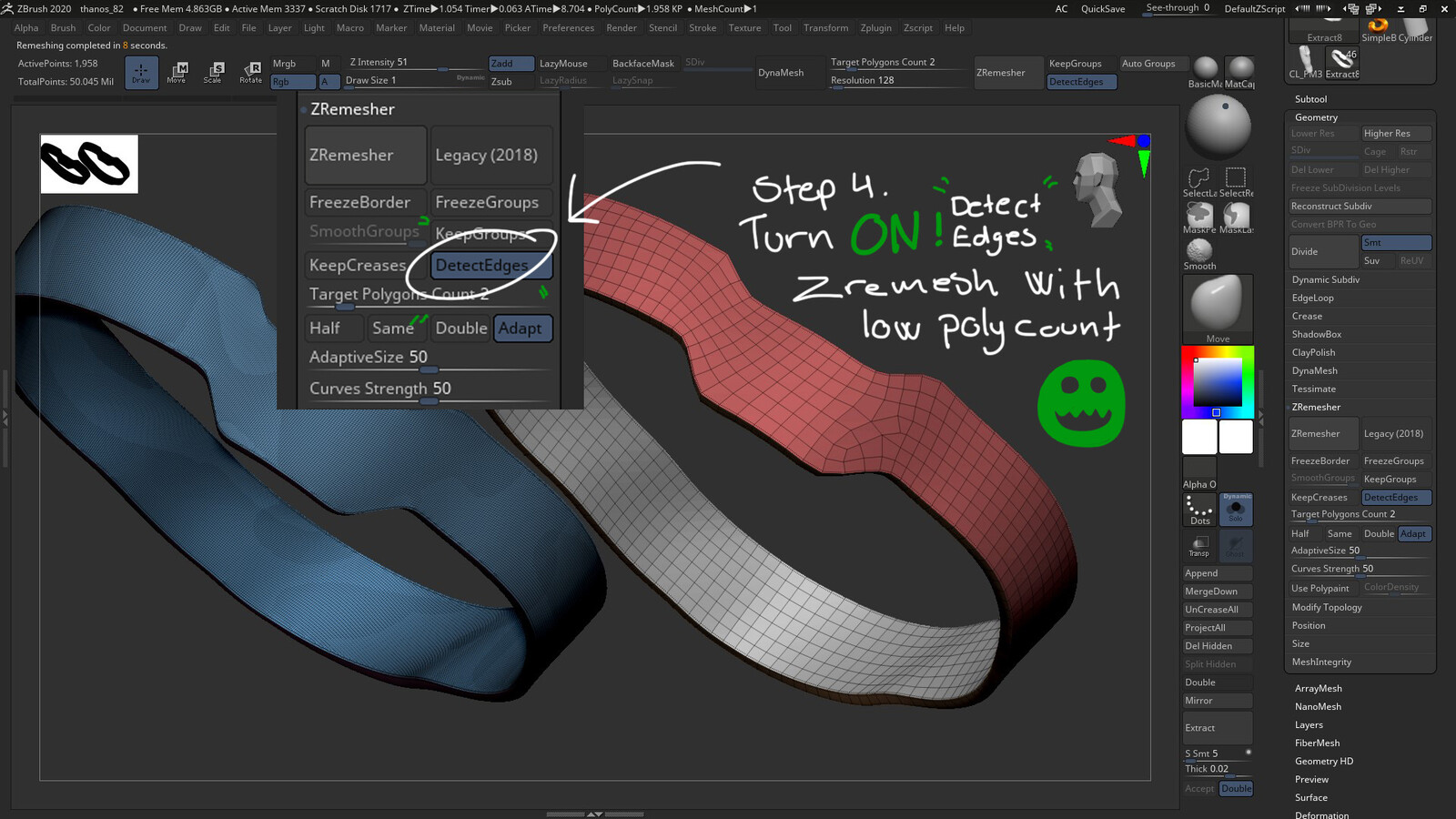
Task: Open the Preferences menu
Action: [568, 28]
